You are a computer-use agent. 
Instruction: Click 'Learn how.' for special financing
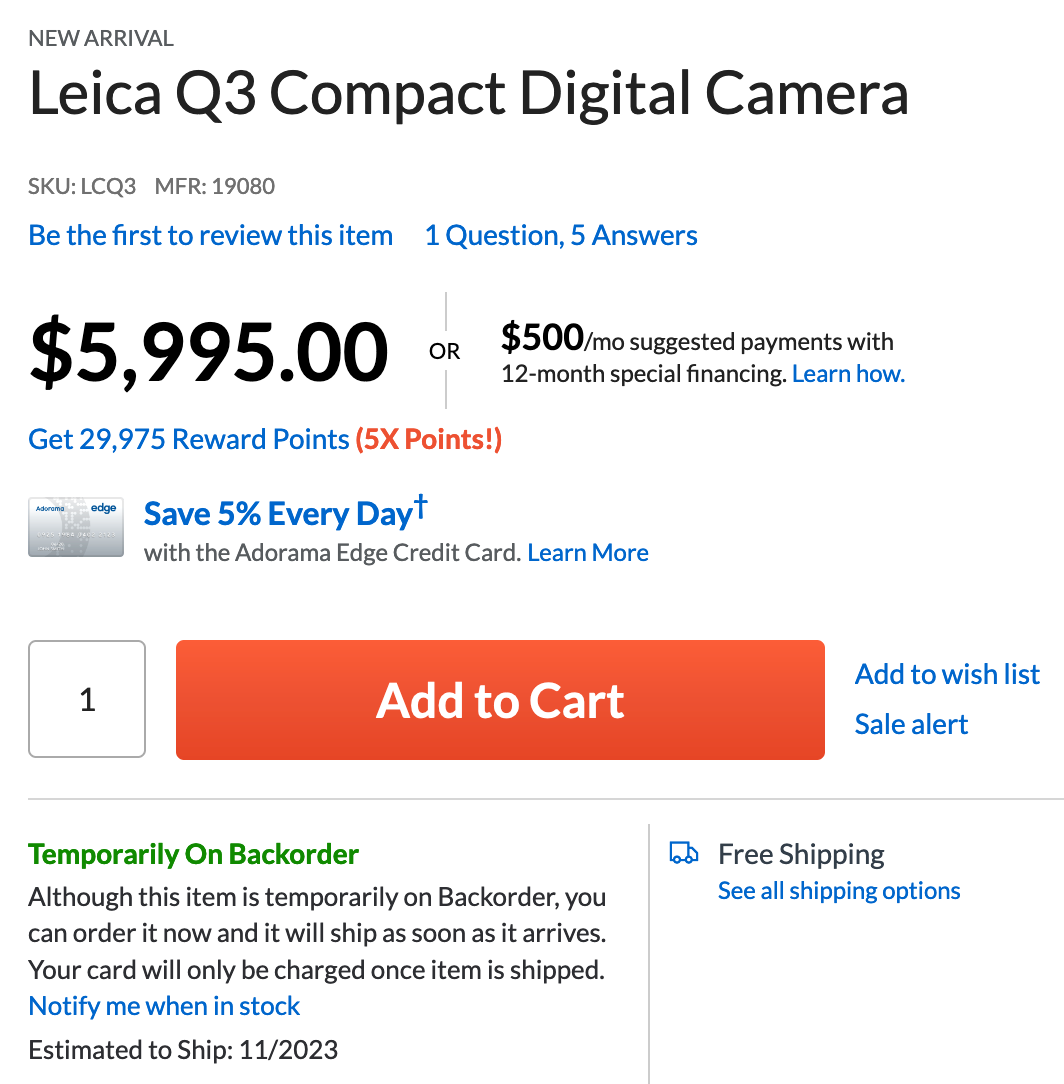(848, 374)
